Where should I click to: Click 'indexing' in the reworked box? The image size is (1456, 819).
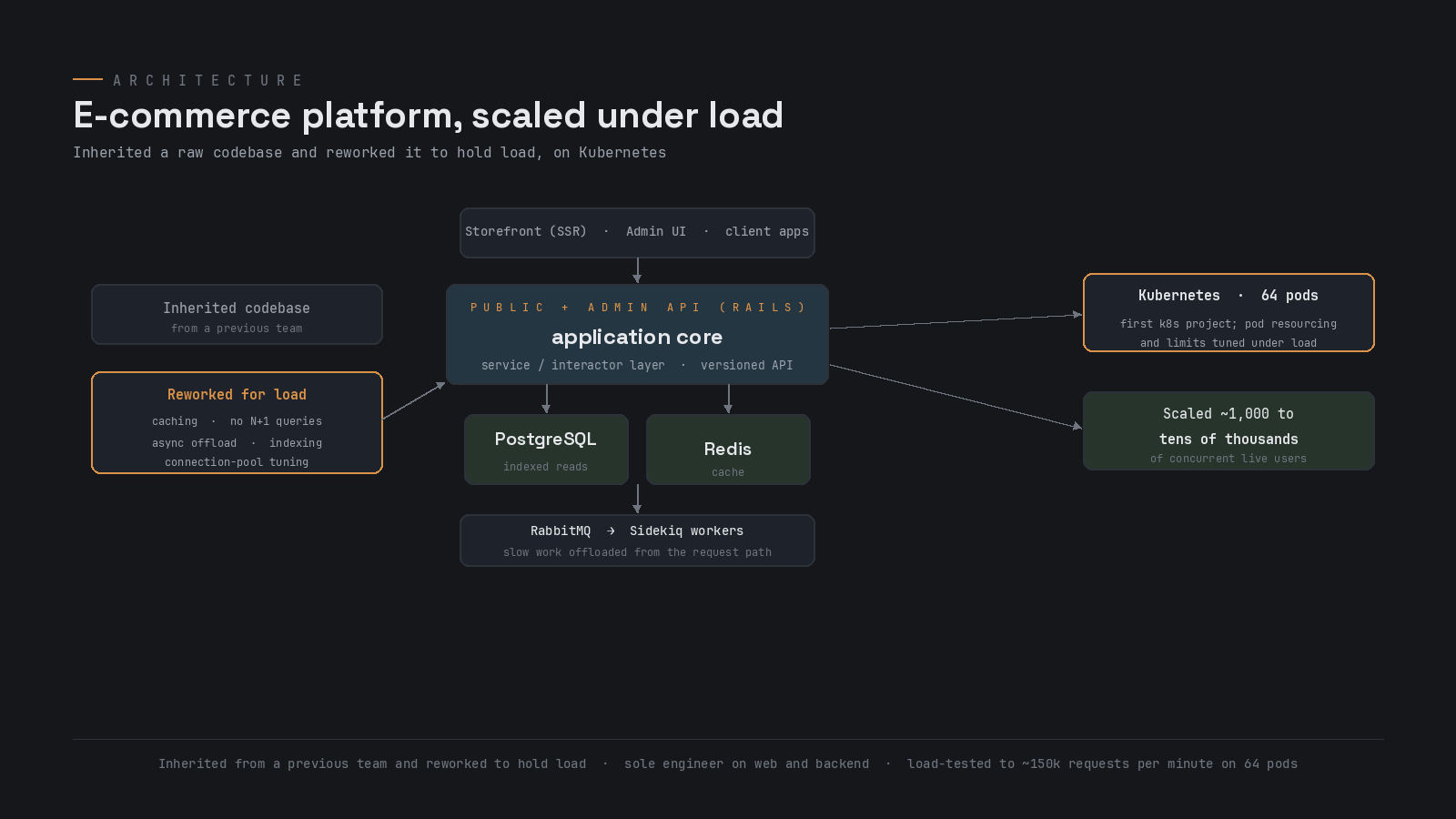pyautogui.click(x=296, y=443)
